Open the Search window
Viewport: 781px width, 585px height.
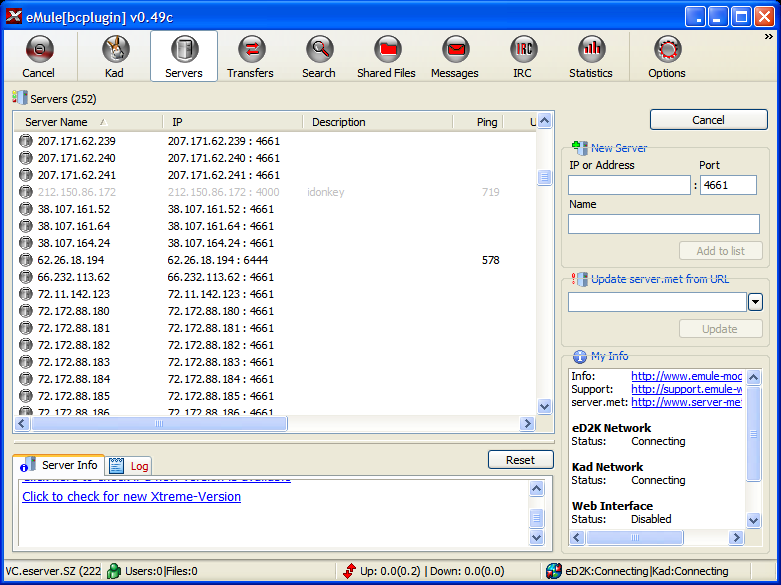tap(319, 56)
